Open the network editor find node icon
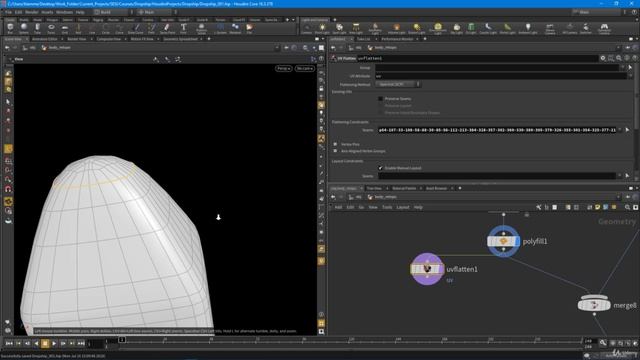Image resolution: width=640 pixels, height=360 pixels. click(627, 207)
